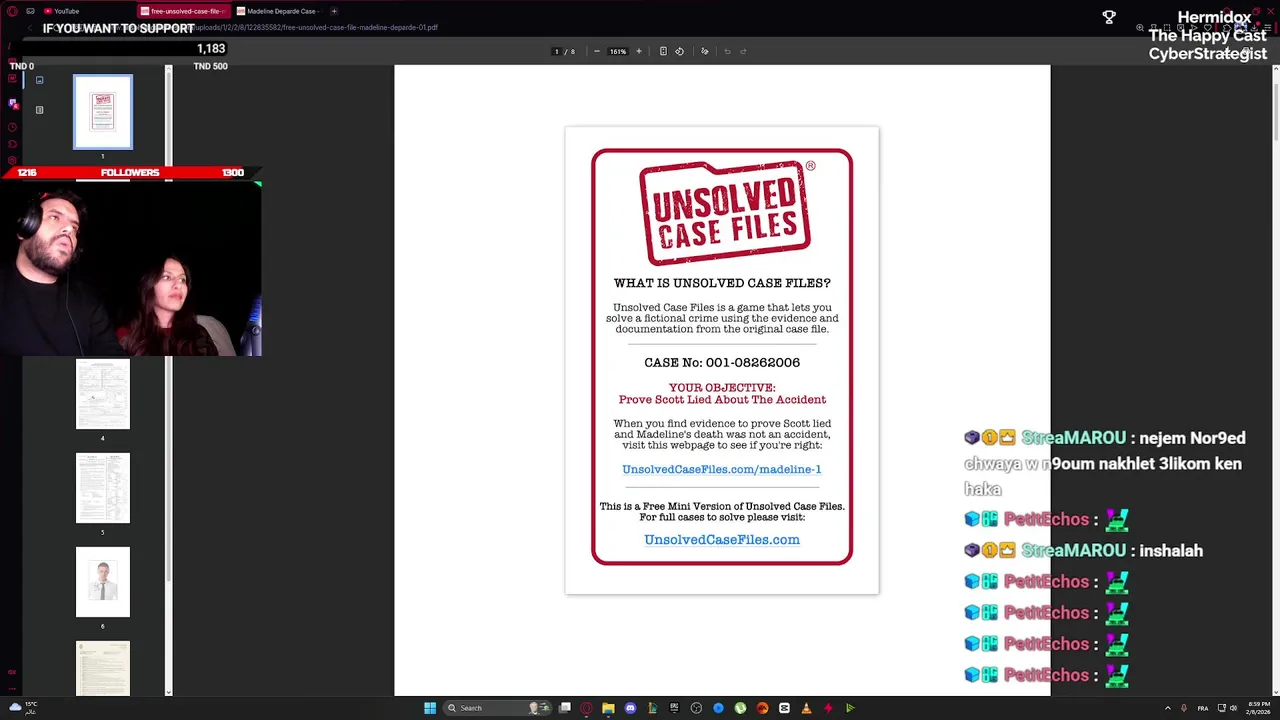Click the PDF page number field
Image resolution: width=1280 pixels, height=720 pixels.
click(556, 51)
